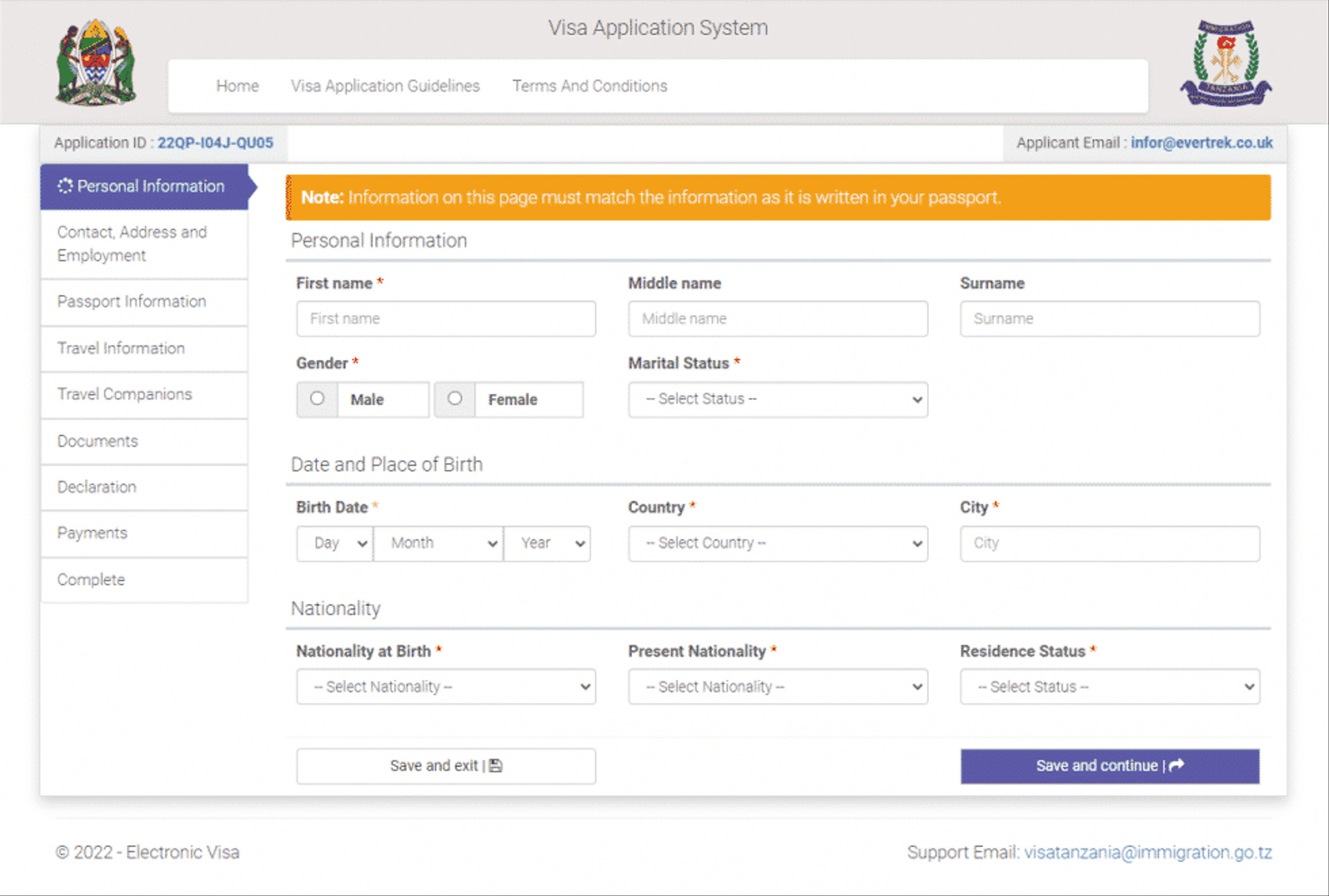Expand the birth Month dropdown
Image resolution: width=1329 pixels, height=896 pixels.
click(439, 543)
